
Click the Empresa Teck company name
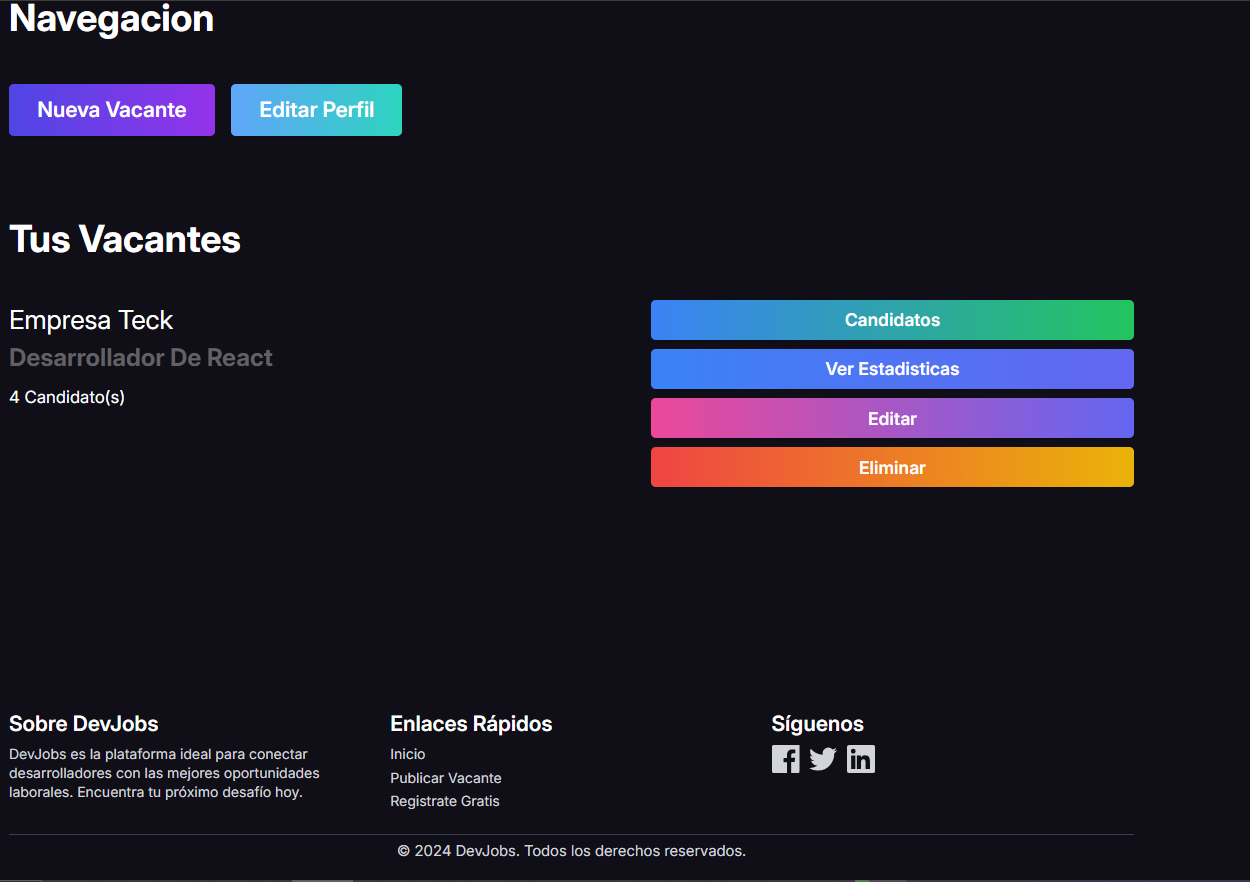(91, 320)
